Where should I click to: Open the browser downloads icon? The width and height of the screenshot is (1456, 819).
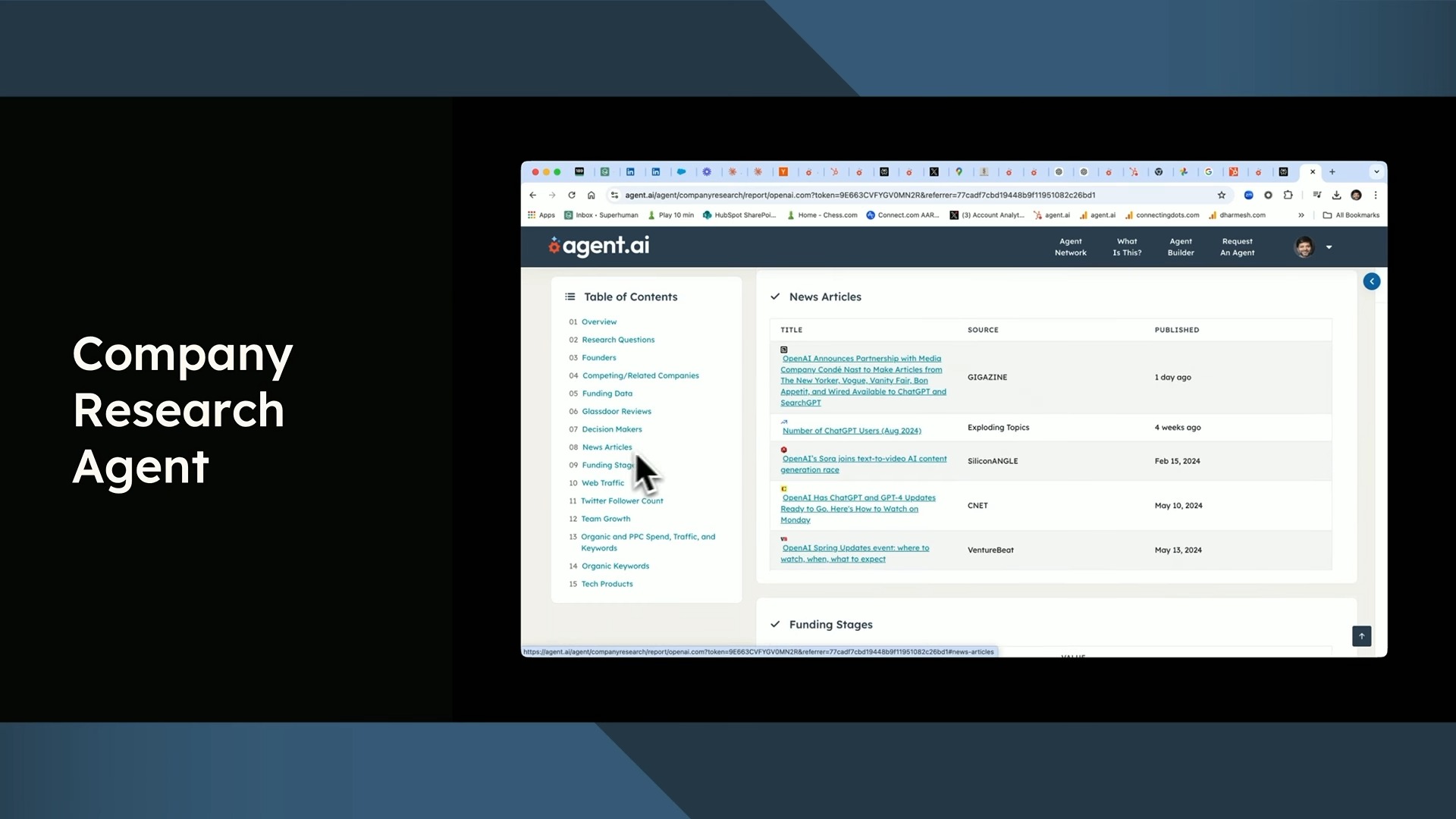point(1336,195)
